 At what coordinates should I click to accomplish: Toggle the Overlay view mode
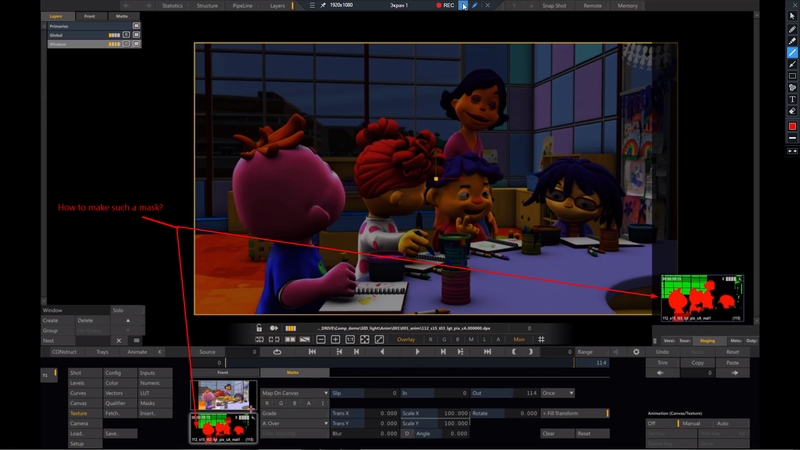[406, 340]
